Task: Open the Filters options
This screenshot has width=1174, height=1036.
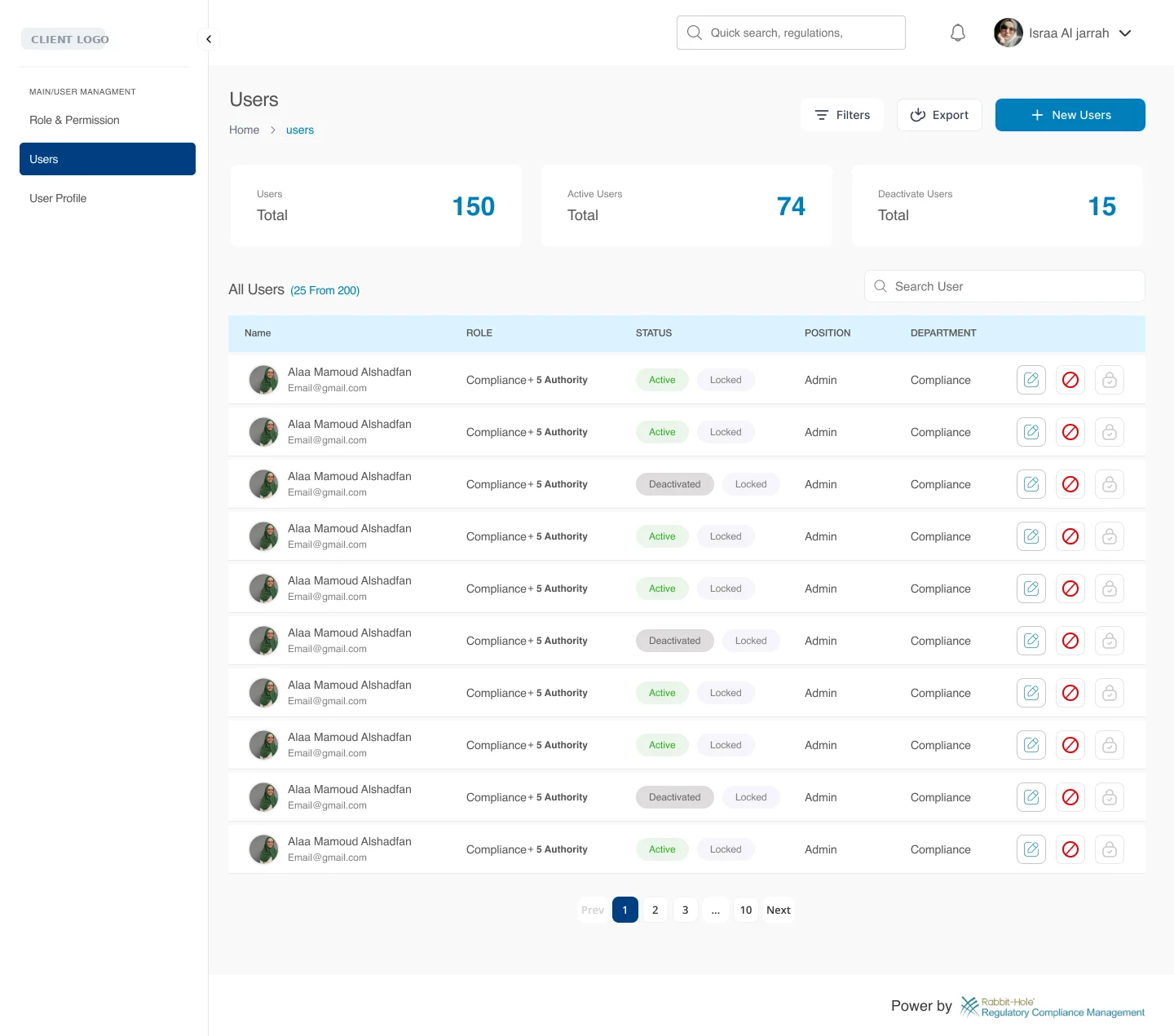Action: pos(842,115)
